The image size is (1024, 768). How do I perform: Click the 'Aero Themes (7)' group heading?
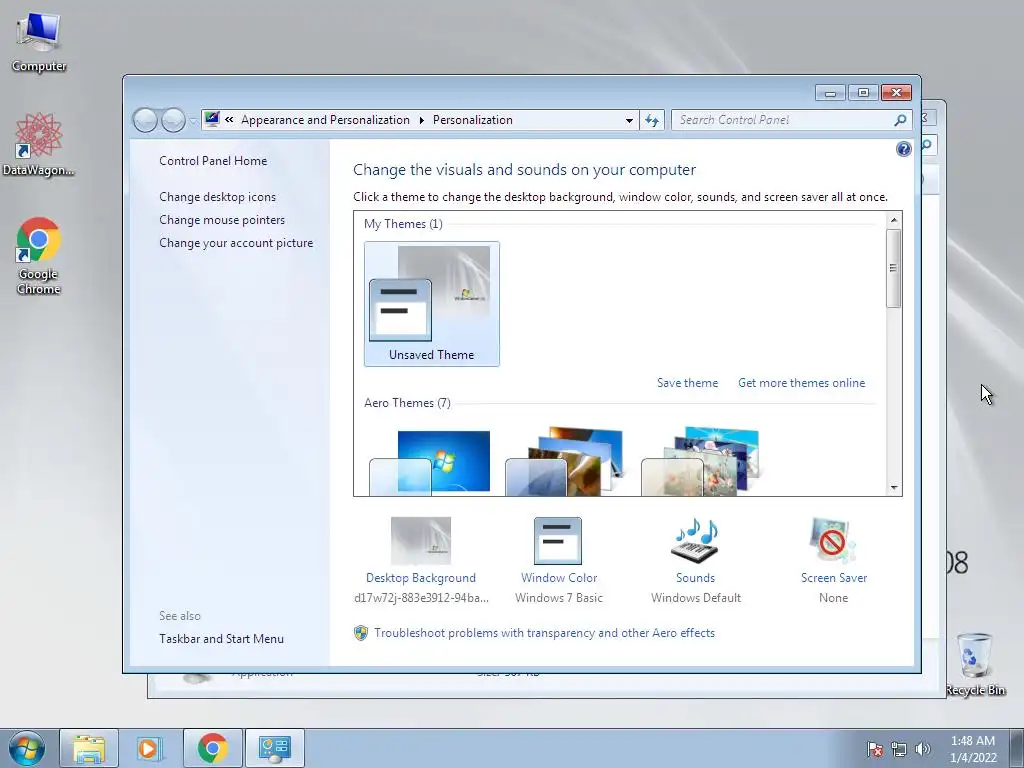407,403
